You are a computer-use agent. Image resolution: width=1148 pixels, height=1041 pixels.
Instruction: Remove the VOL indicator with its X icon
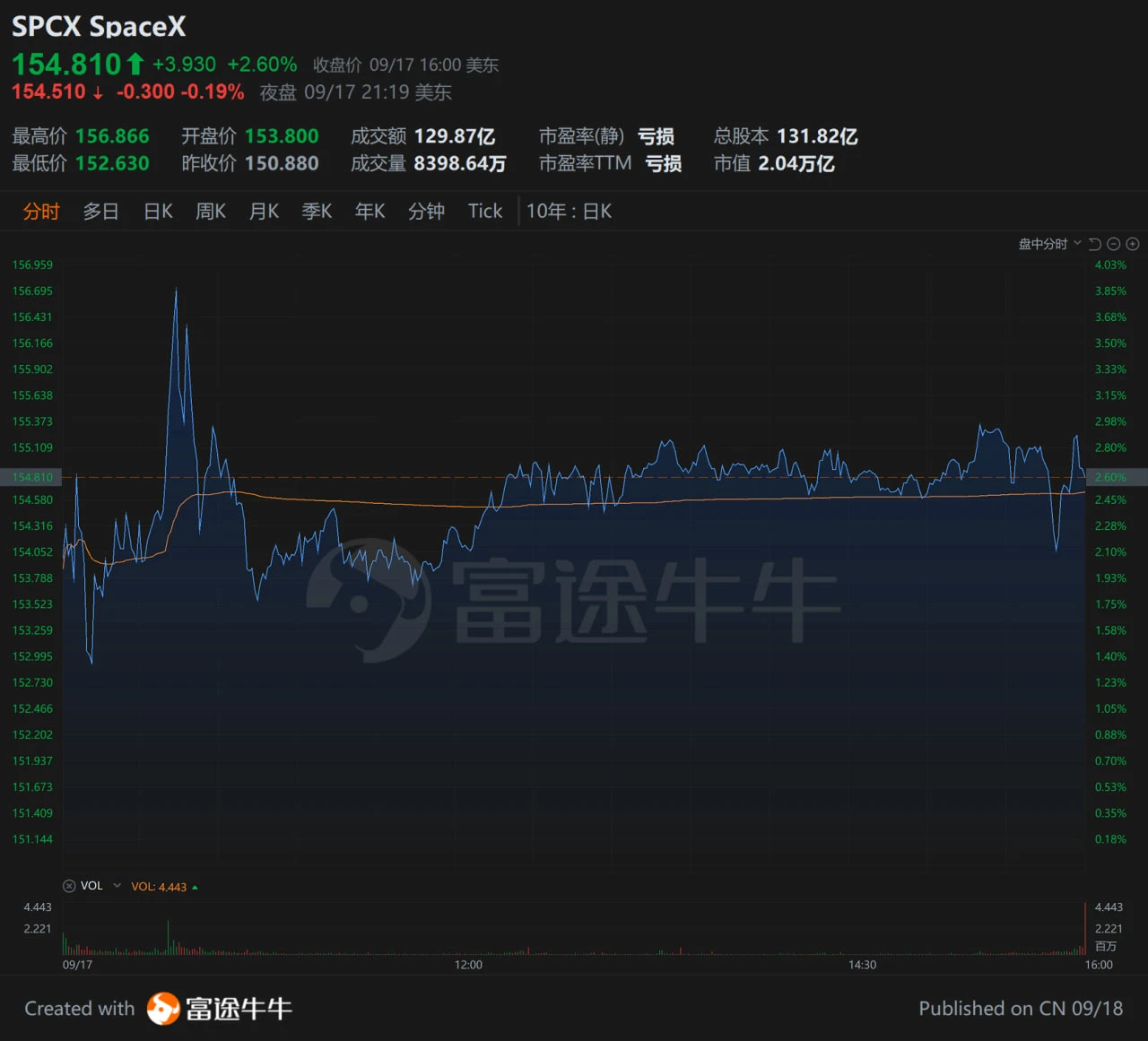[69, 886]
